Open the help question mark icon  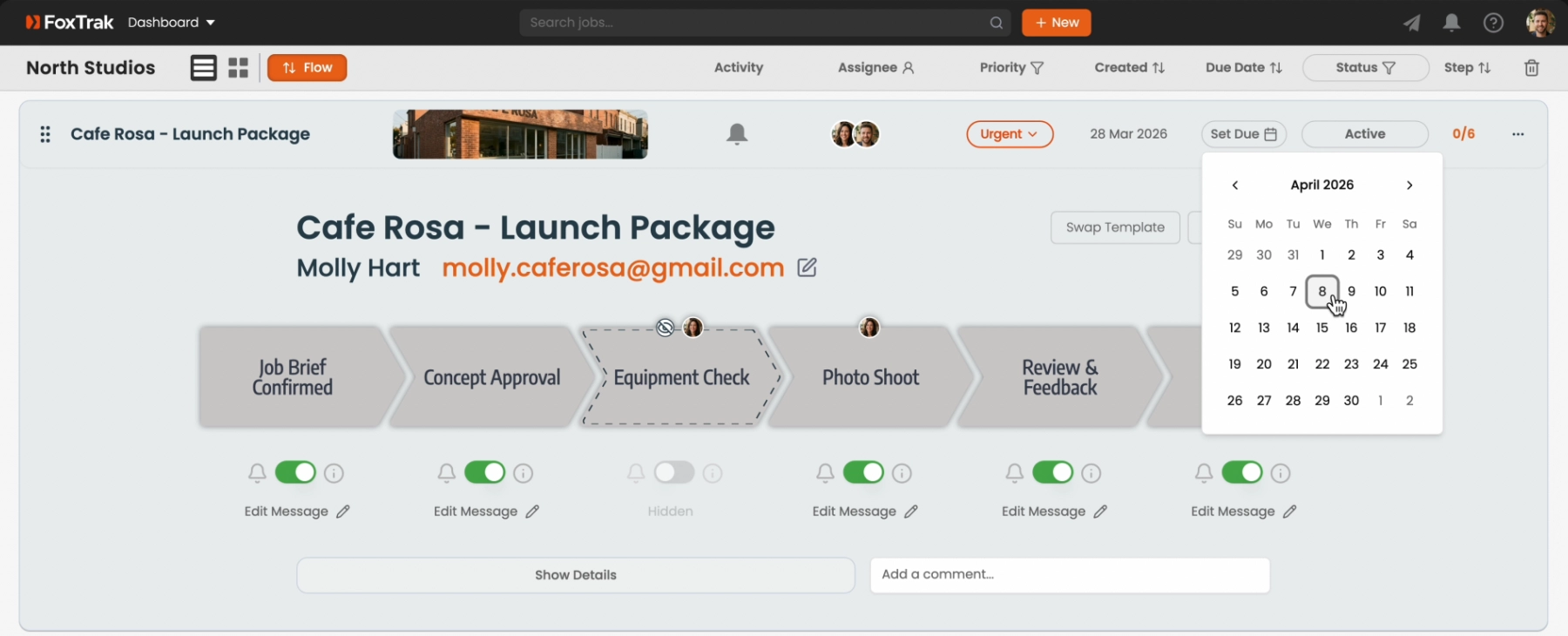pos(1493,23)
